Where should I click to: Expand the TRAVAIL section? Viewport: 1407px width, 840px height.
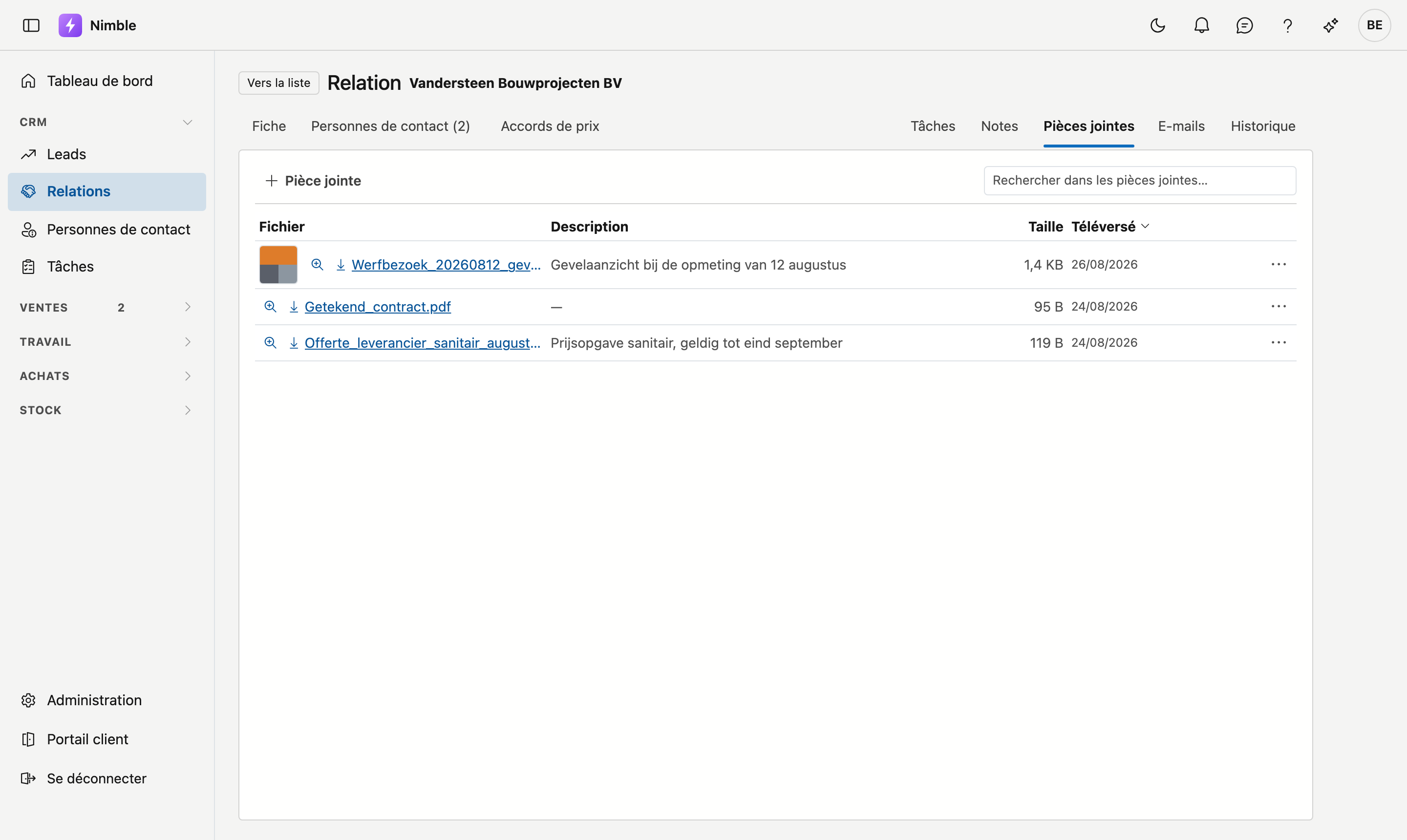point(107,342)
